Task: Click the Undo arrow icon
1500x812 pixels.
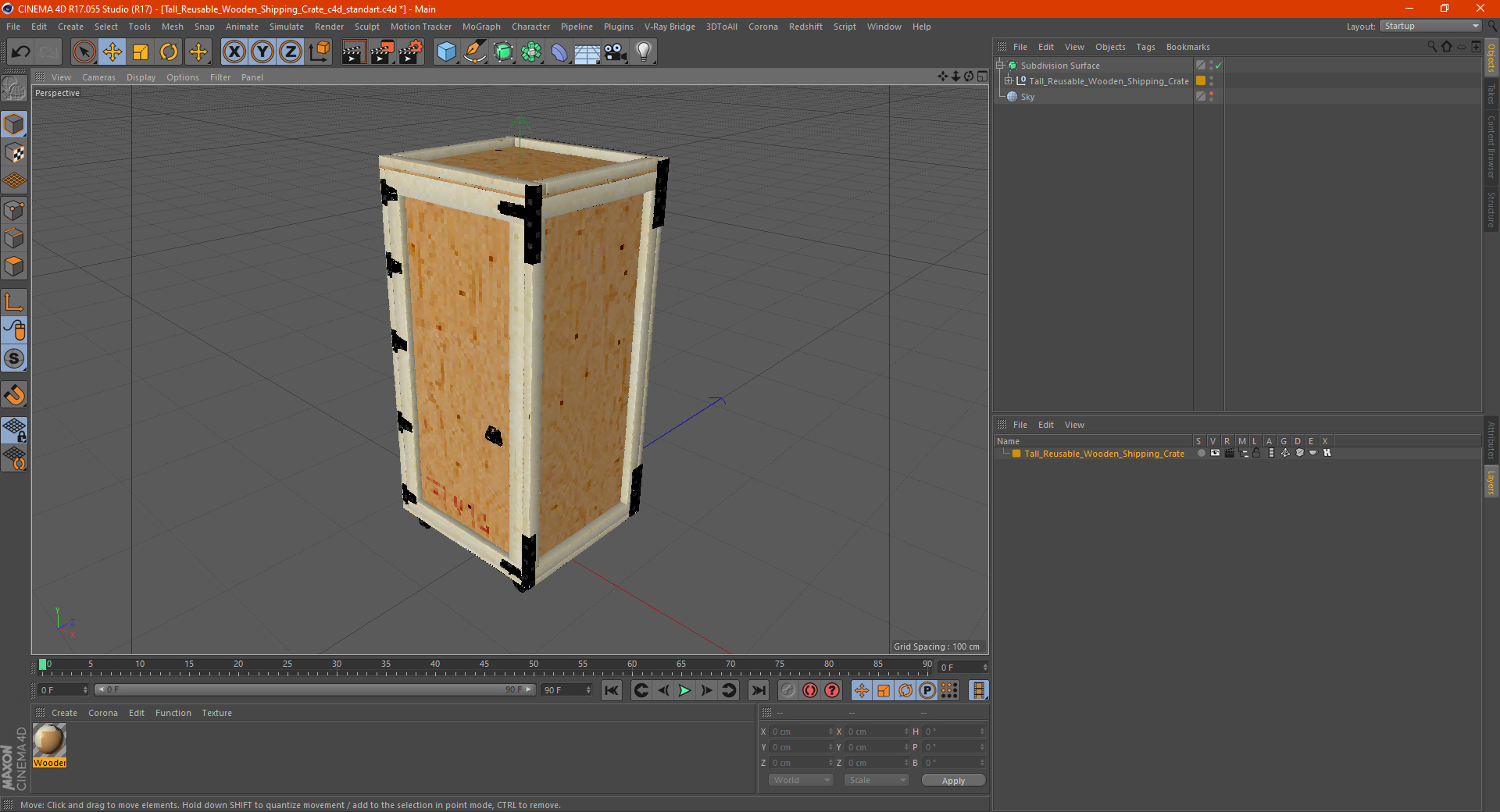Action: point(21,52)
